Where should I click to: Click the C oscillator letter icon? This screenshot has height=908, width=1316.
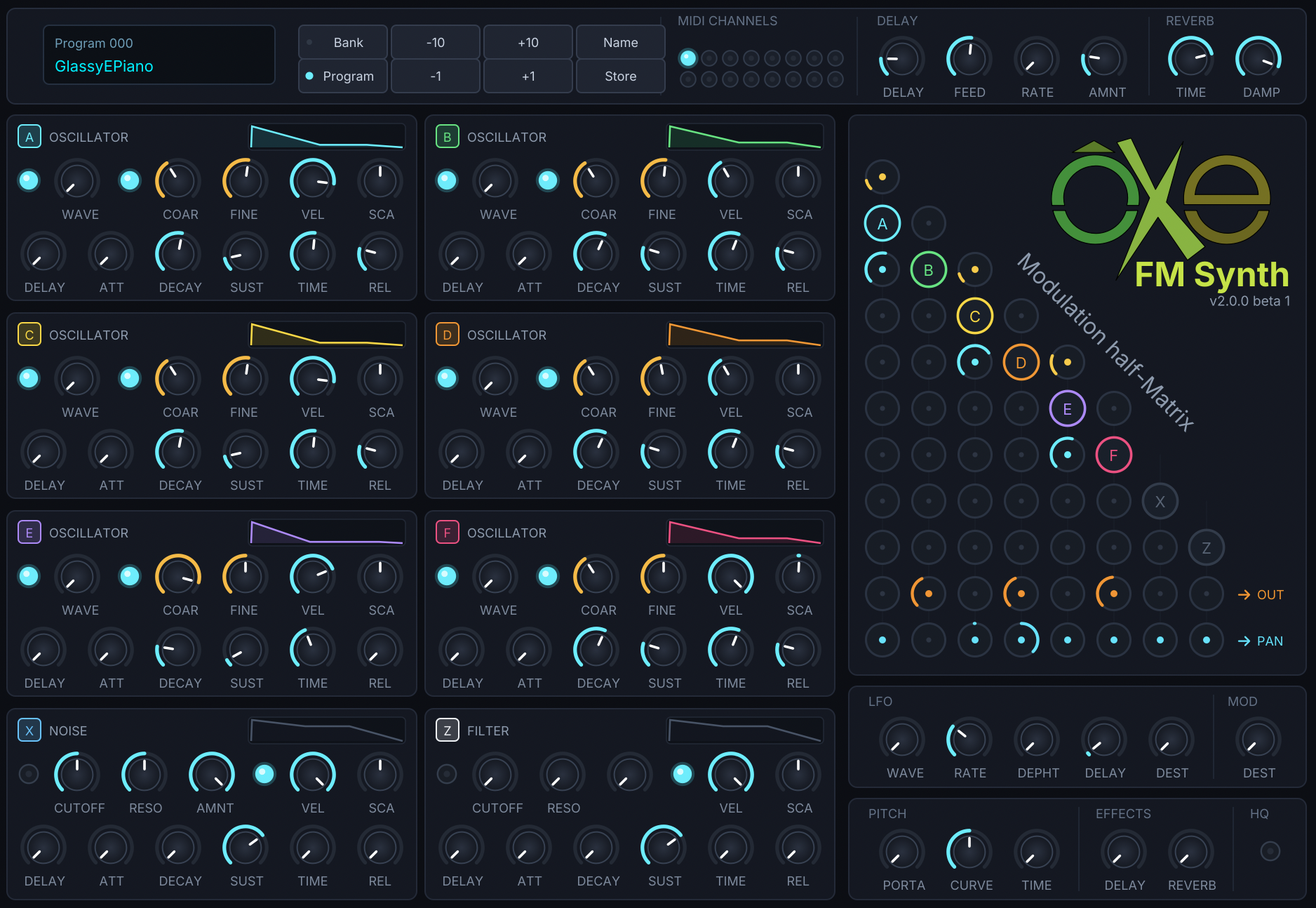point(29,335)
